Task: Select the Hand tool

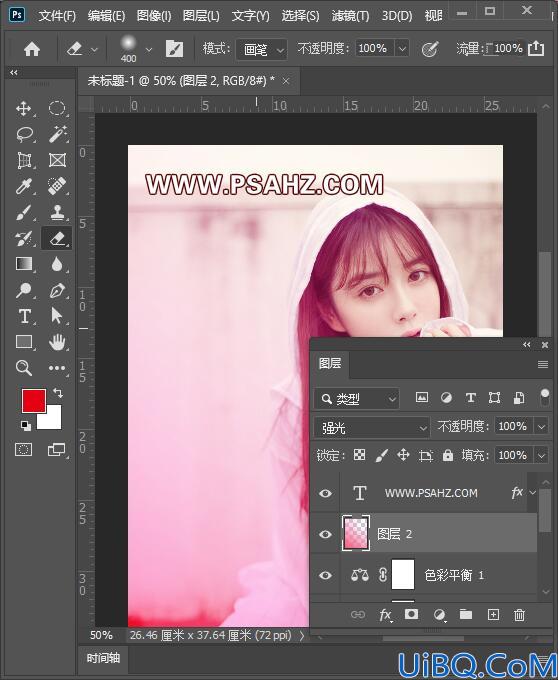Action: pos(57,342)
